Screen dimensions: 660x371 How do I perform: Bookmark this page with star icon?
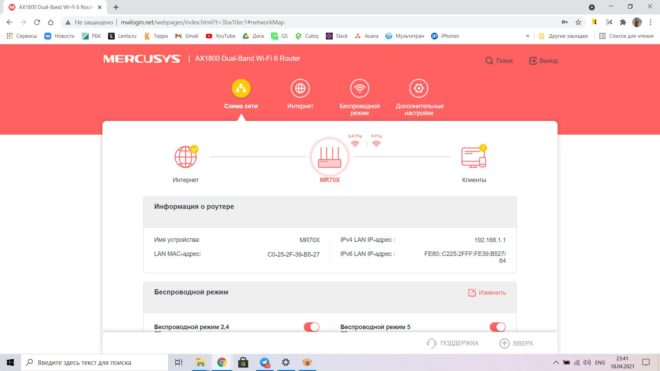click(578, 22)
